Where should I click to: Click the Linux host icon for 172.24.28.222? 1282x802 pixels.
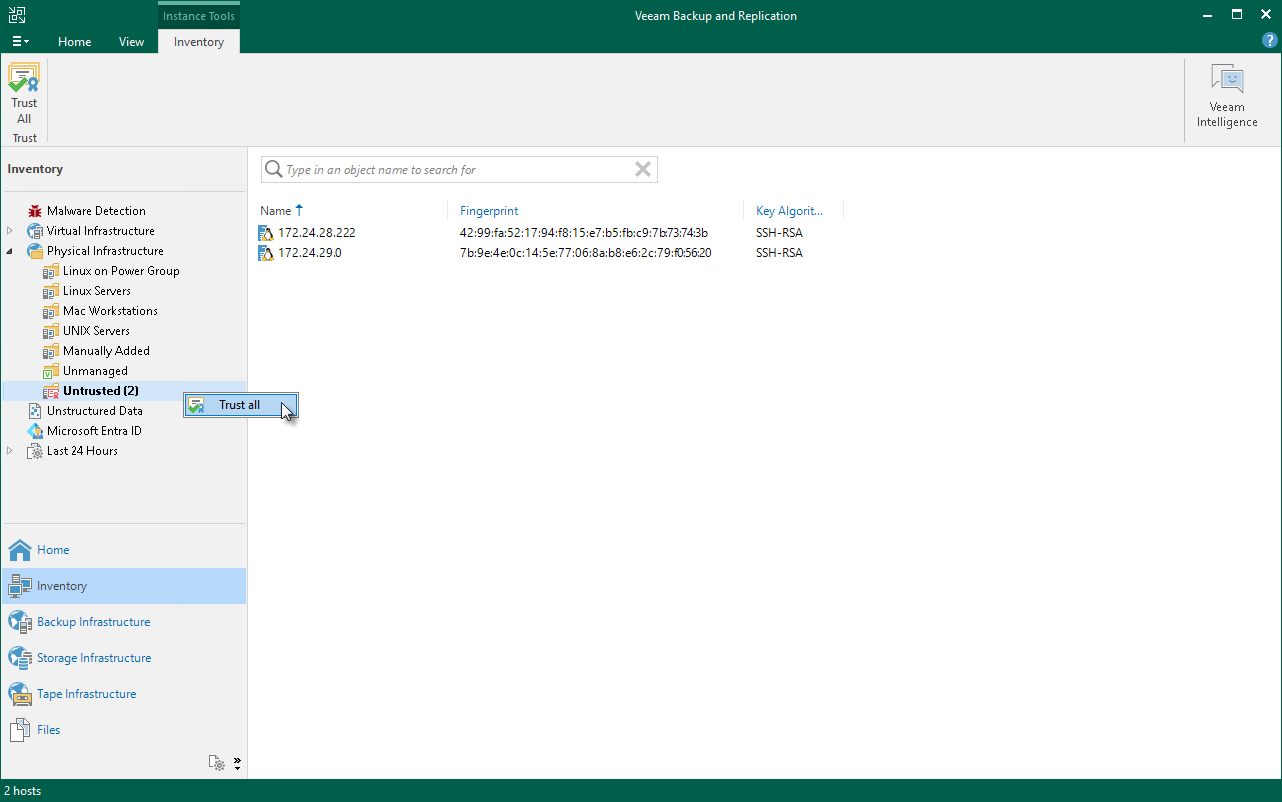[x=266, y=233]
